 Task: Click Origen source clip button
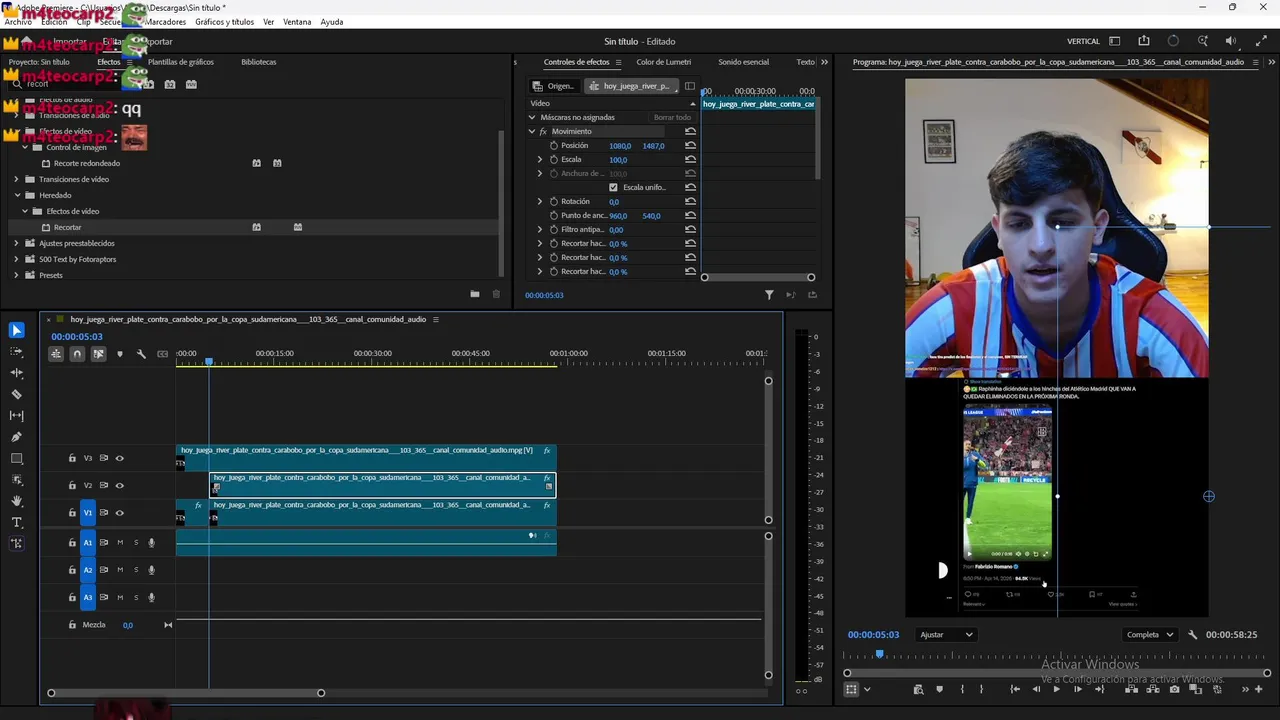click(554, 86)
